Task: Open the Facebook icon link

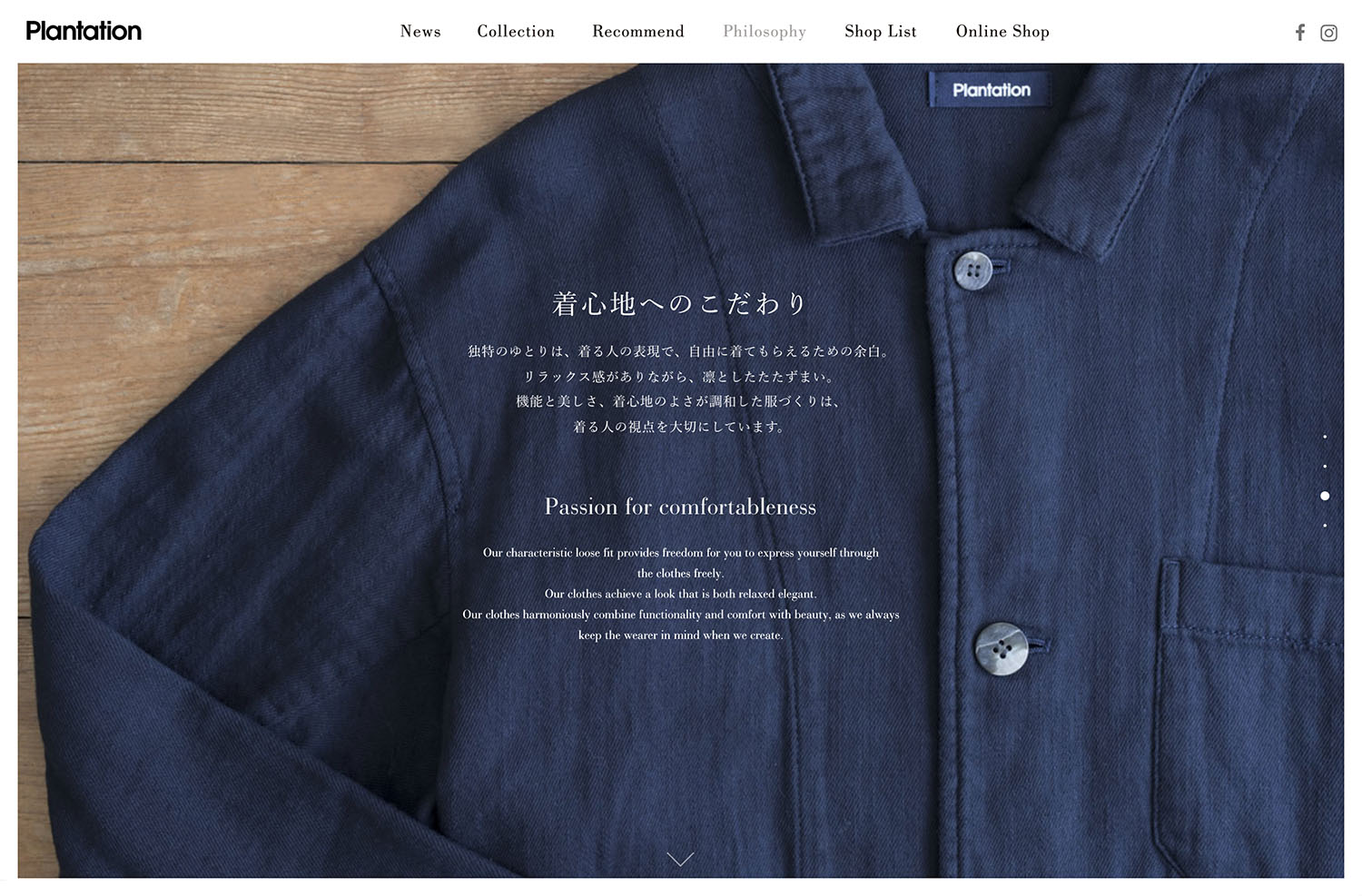Action: click(x=1300, y=33)
